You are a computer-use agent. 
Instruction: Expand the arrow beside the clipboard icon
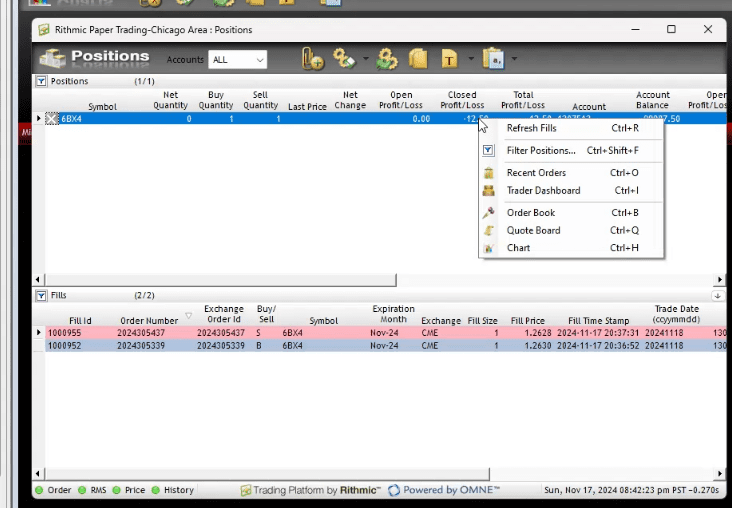pyautogui.click(x=514, y=60)
